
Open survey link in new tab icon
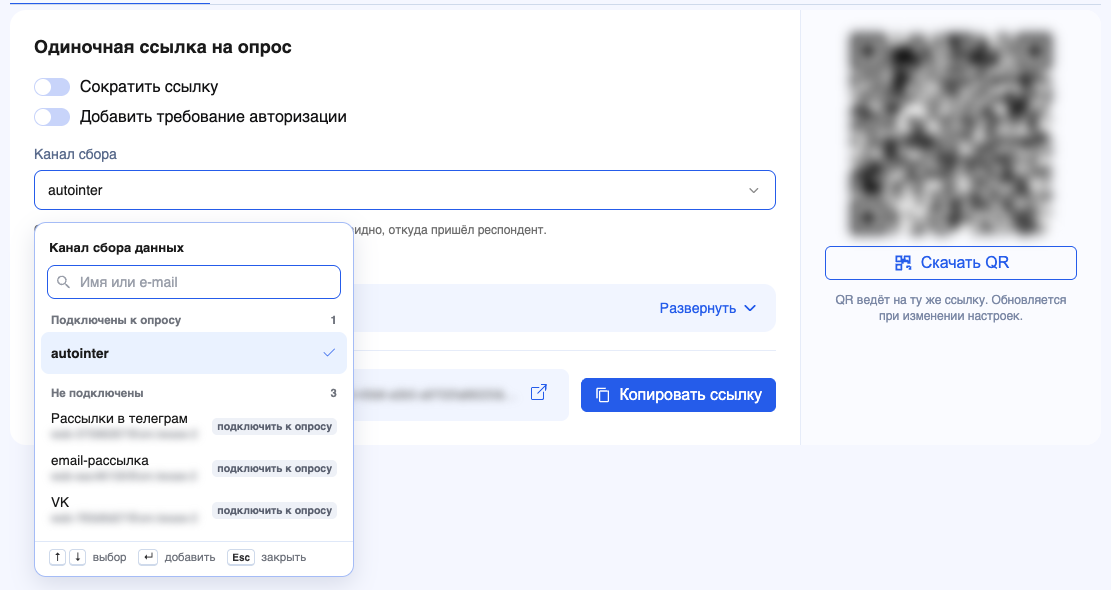tap(538, 392)
